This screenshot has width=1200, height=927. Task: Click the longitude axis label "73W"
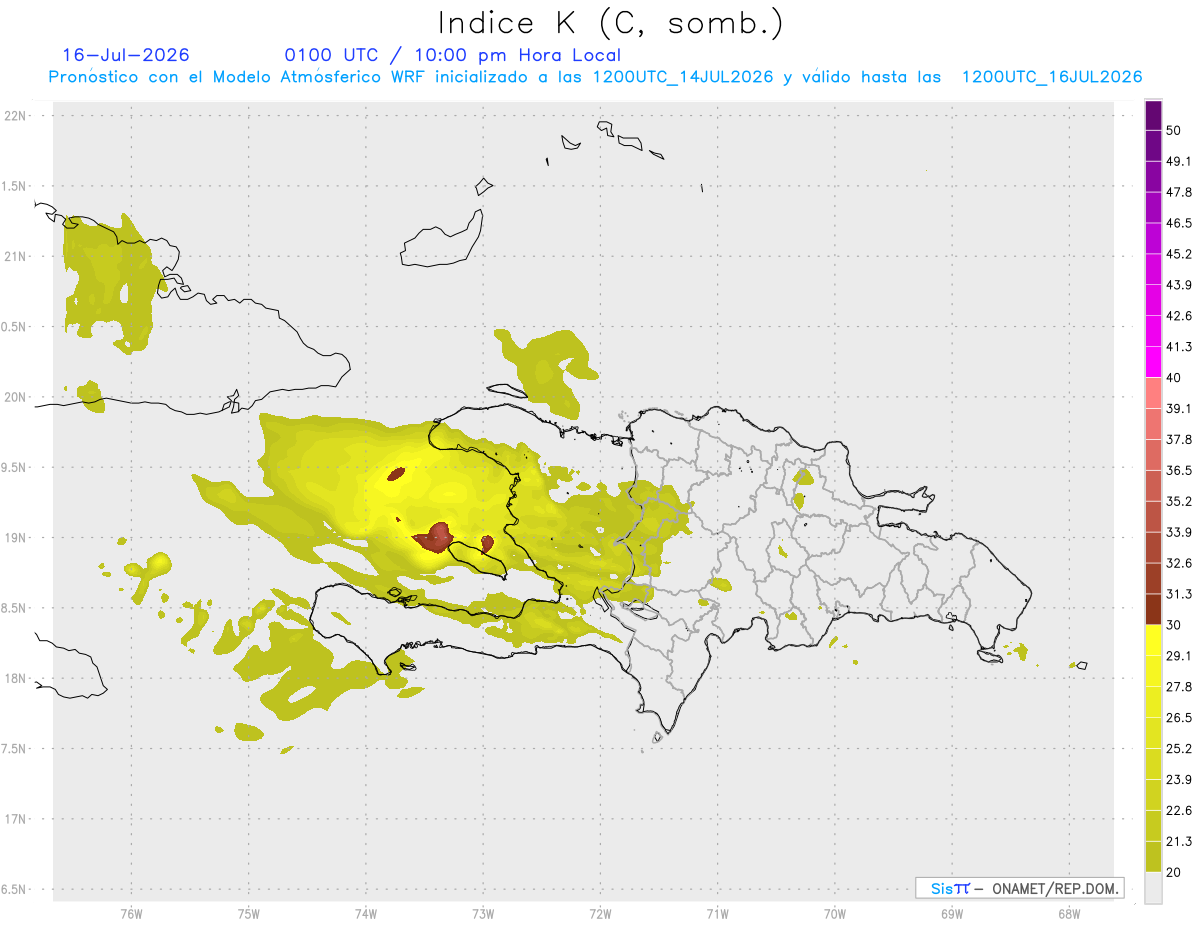tap(483, 913)
